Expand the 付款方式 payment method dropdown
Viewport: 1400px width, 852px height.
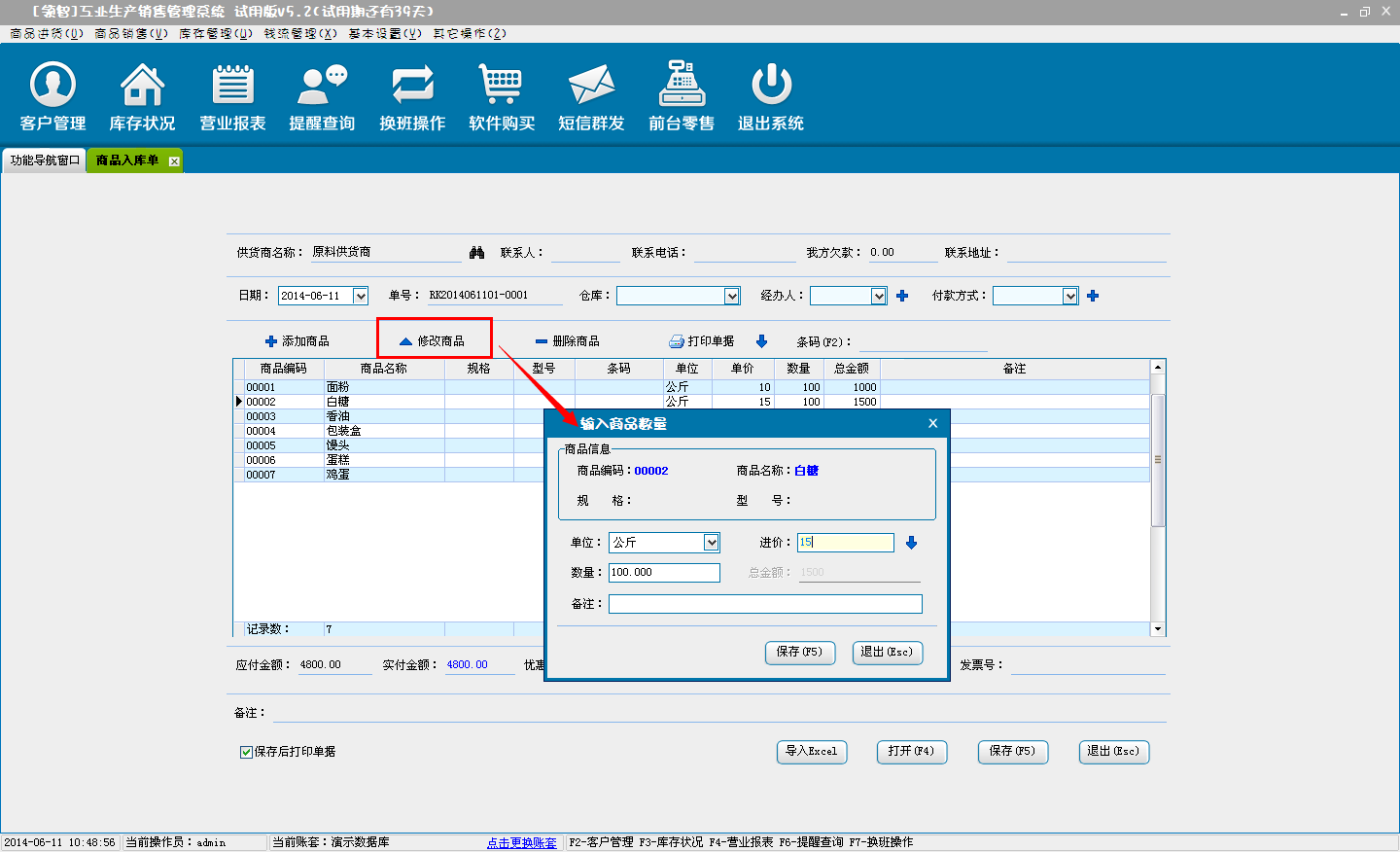(1070, 296)
